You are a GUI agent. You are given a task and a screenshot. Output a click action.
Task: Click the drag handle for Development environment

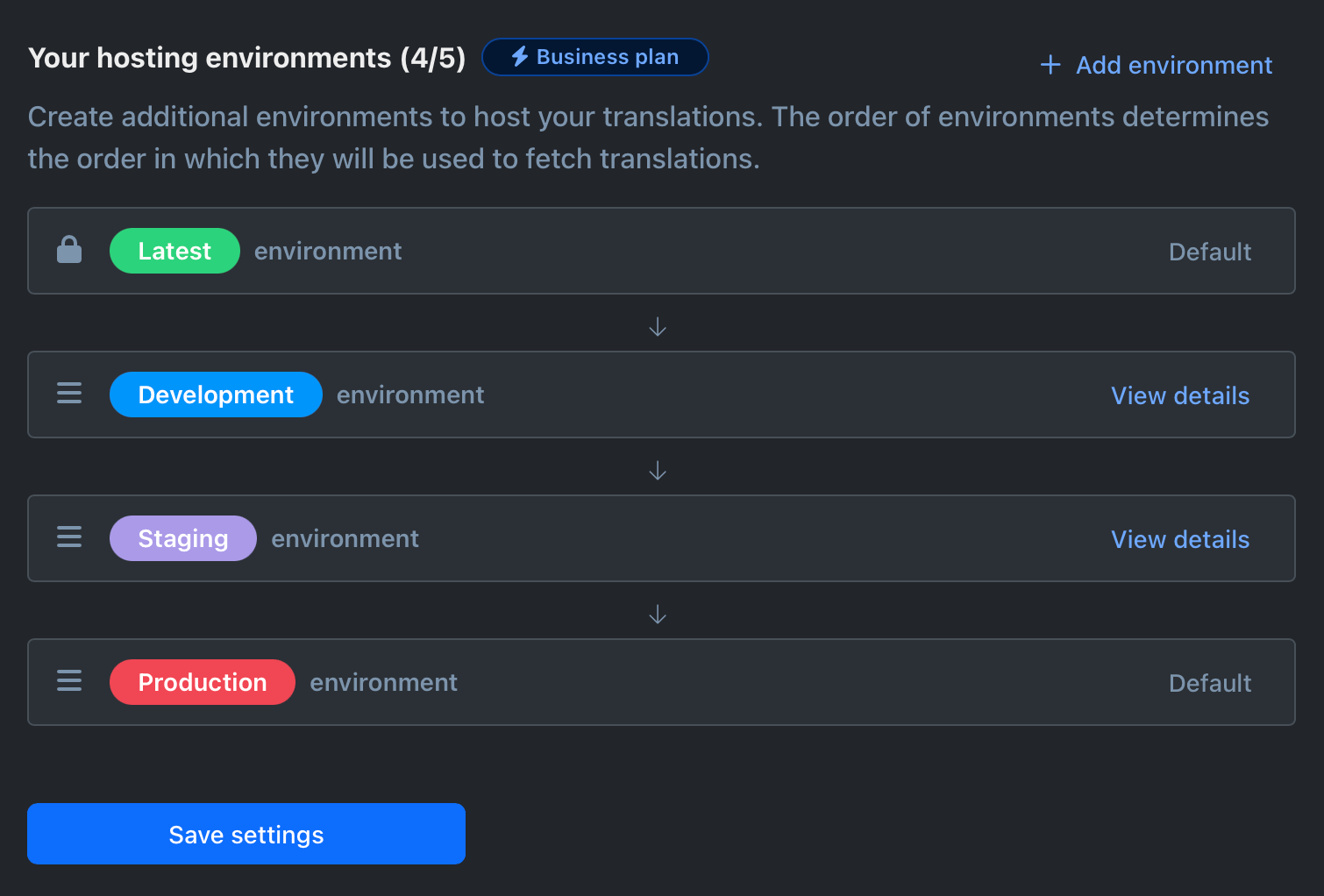tap(69, 394)
